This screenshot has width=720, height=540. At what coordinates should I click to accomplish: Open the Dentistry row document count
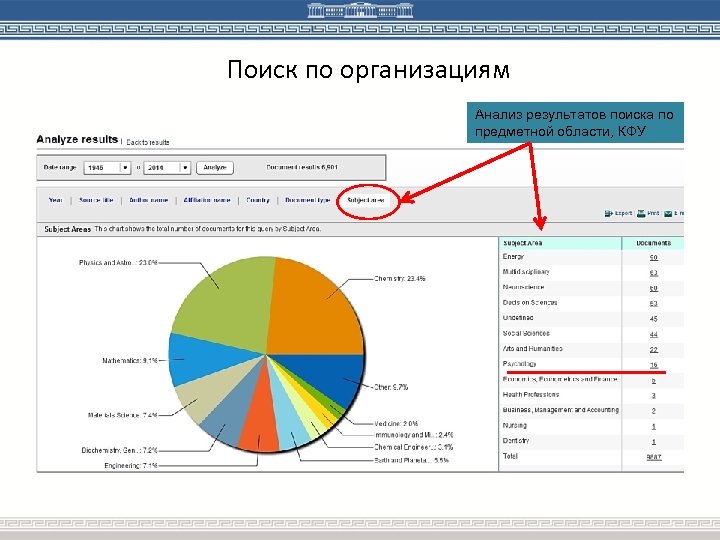pyautogui.click(x=653, y=442)
